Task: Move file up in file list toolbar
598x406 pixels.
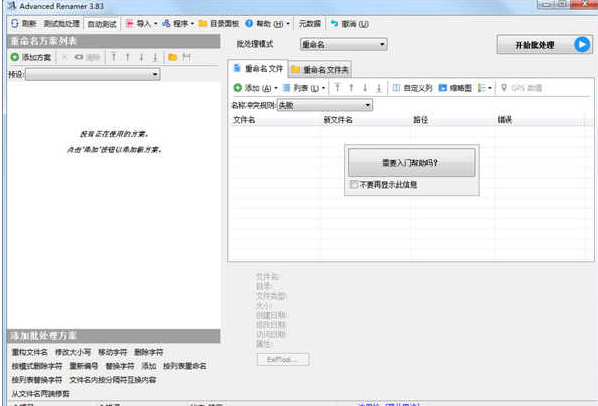Action: (x=351, y=88)
